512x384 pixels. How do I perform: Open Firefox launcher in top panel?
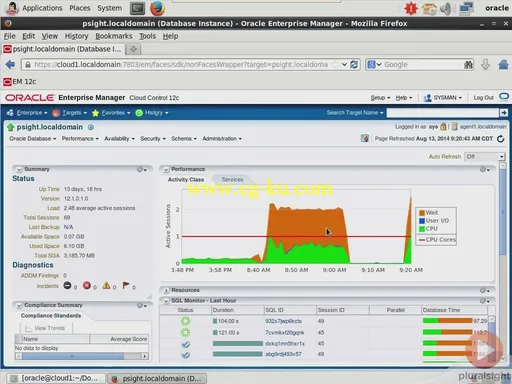pos(158,8)
